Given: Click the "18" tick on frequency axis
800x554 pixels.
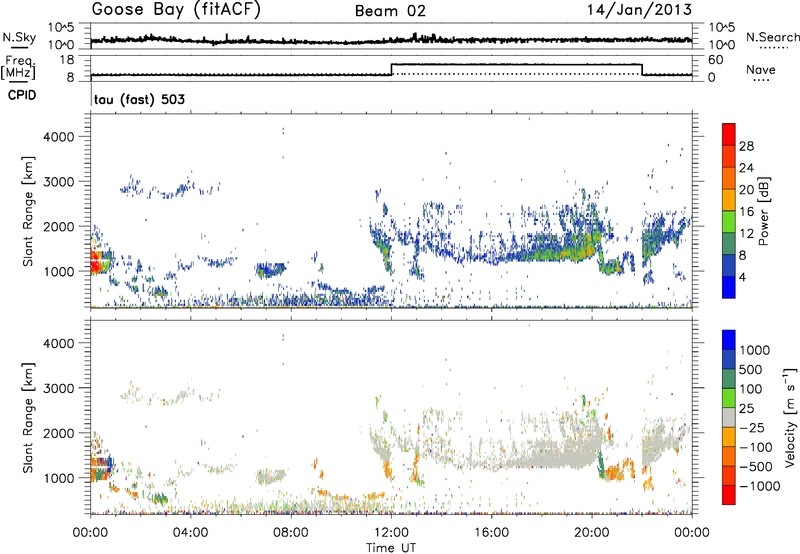Looking at the screenshot, I should (x=66, y=60).
